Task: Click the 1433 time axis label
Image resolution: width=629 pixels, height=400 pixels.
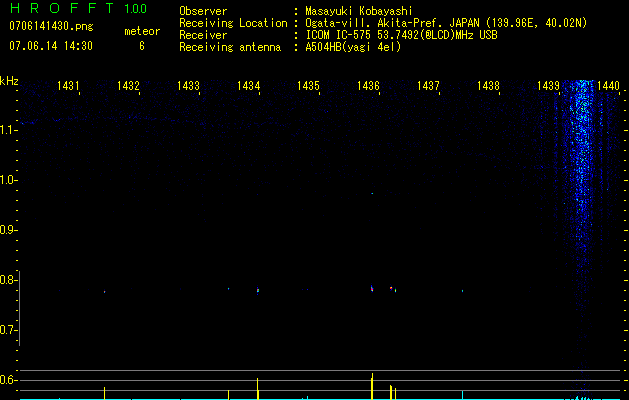Action: coord(188,86)
